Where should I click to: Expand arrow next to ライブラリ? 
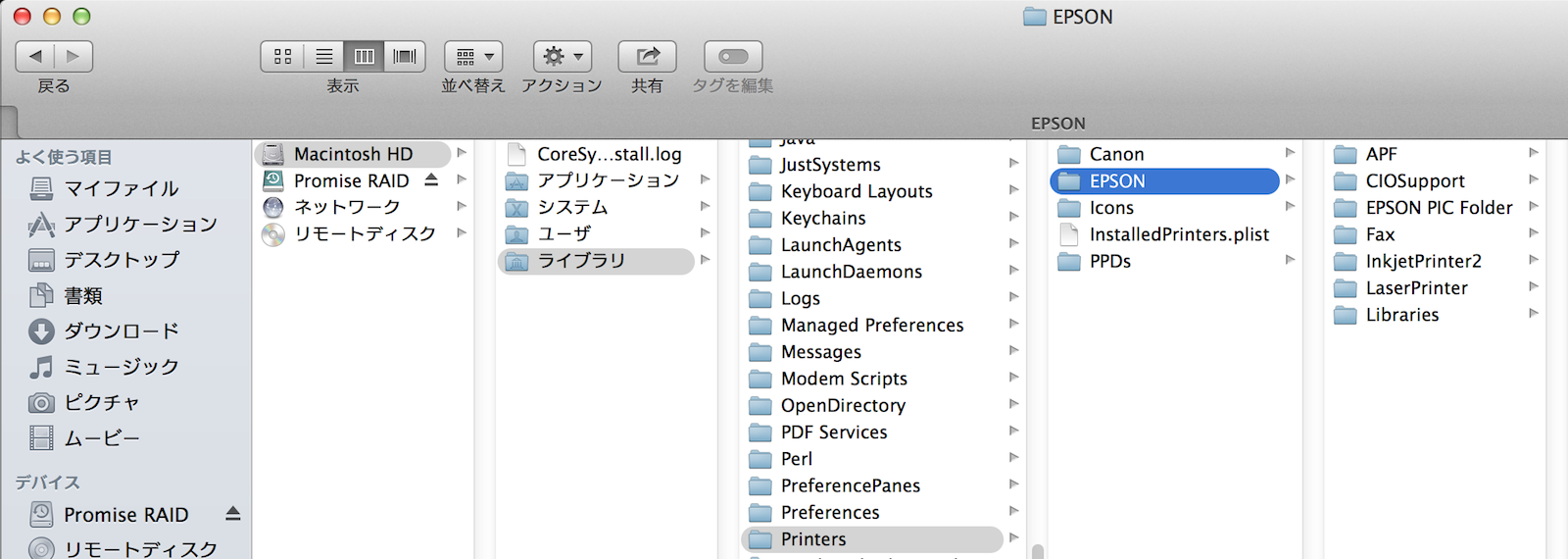(705, 260)
